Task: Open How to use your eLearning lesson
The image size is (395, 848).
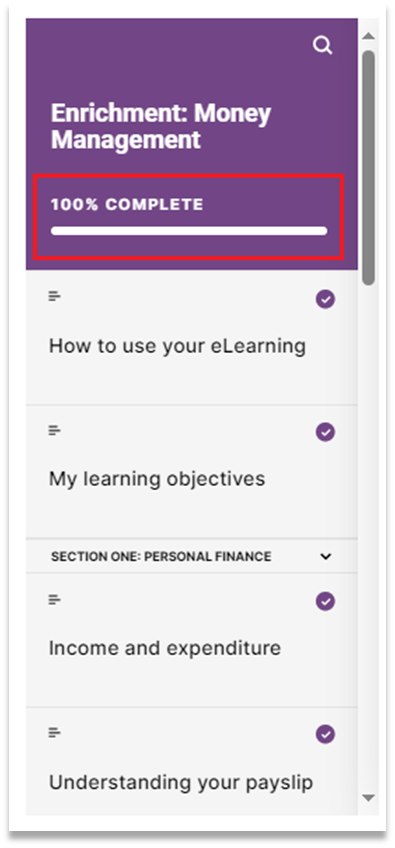Action: 192,337
